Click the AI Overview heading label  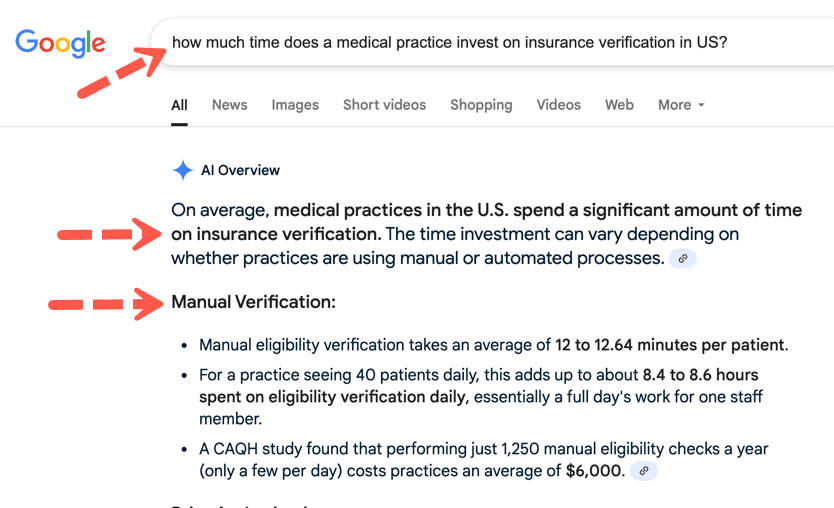240,170
